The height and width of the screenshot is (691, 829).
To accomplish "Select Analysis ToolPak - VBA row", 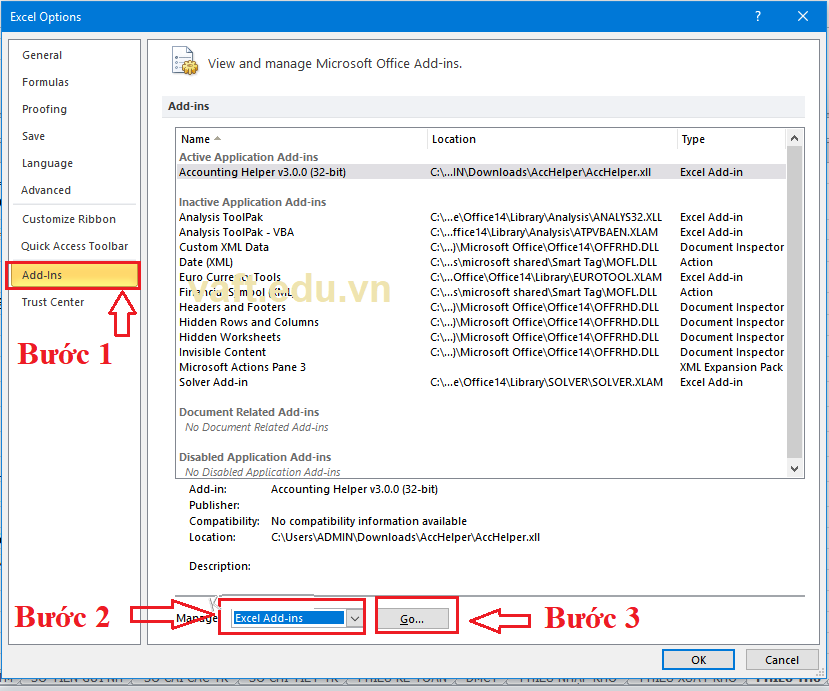I will [481, 232].
